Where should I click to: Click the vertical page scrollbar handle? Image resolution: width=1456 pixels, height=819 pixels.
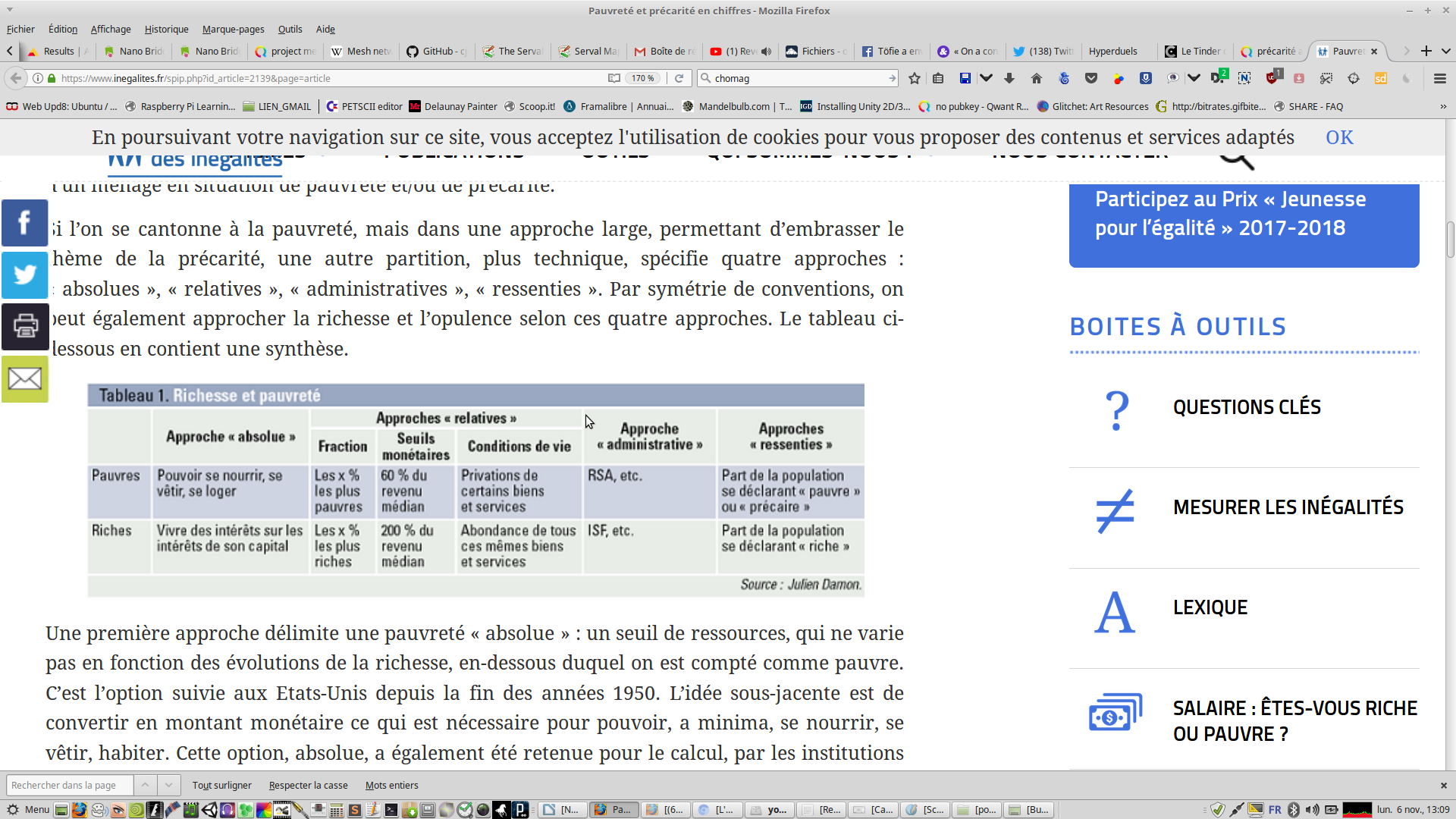click(1450, 239)
